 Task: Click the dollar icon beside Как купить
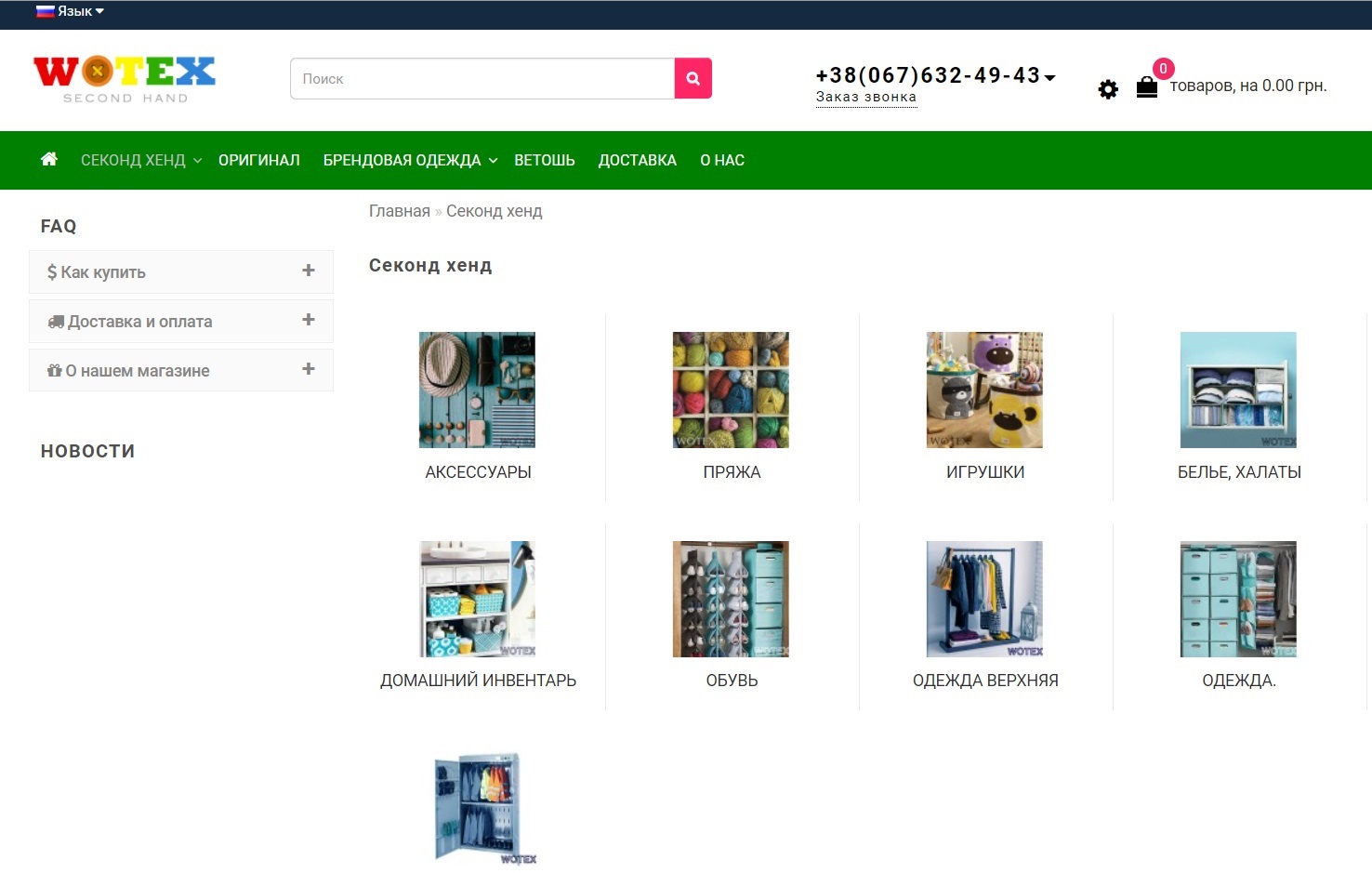tap(52, 271)
